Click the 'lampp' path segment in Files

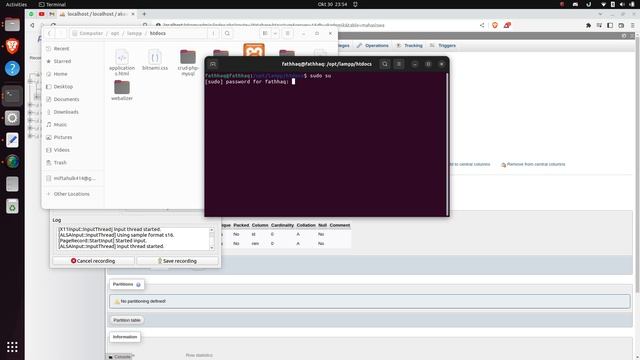(x=134, y=33)
